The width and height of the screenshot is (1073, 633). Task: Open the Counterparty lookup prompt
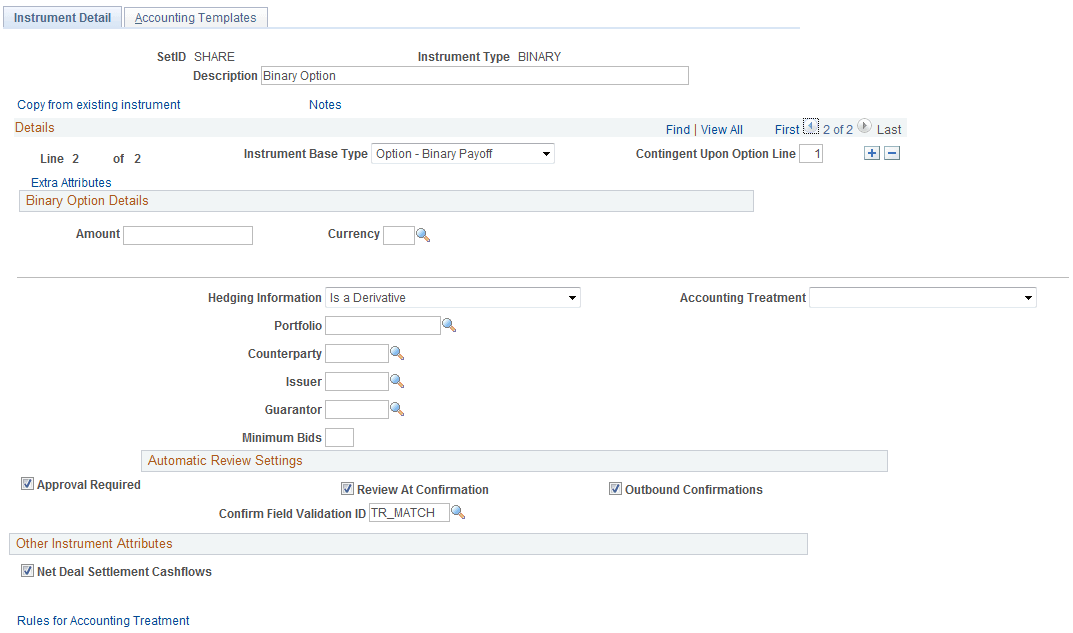(397, 353)
